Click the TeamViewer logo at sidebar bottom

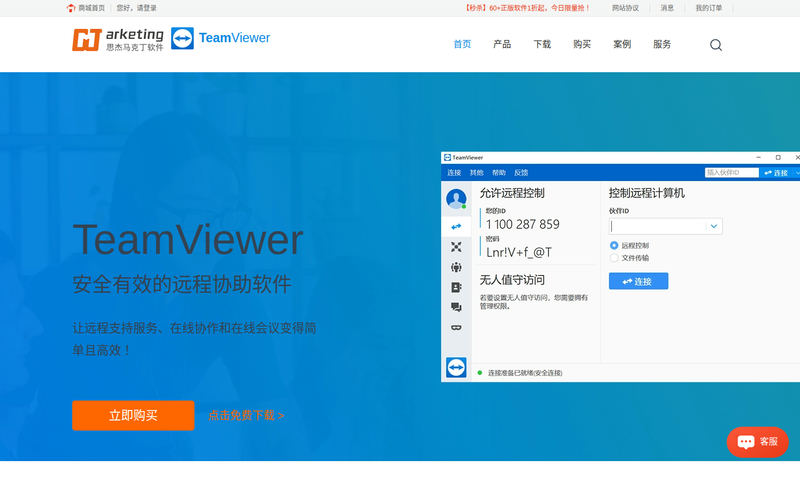pyautogui.click(x=456, y=367)
